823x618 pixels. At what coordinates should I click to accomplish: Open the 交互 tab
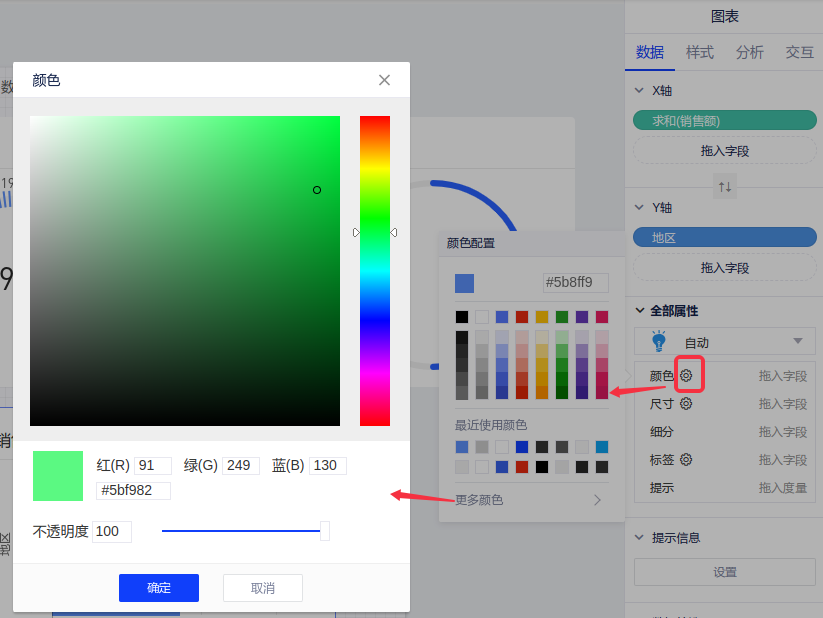799,53
